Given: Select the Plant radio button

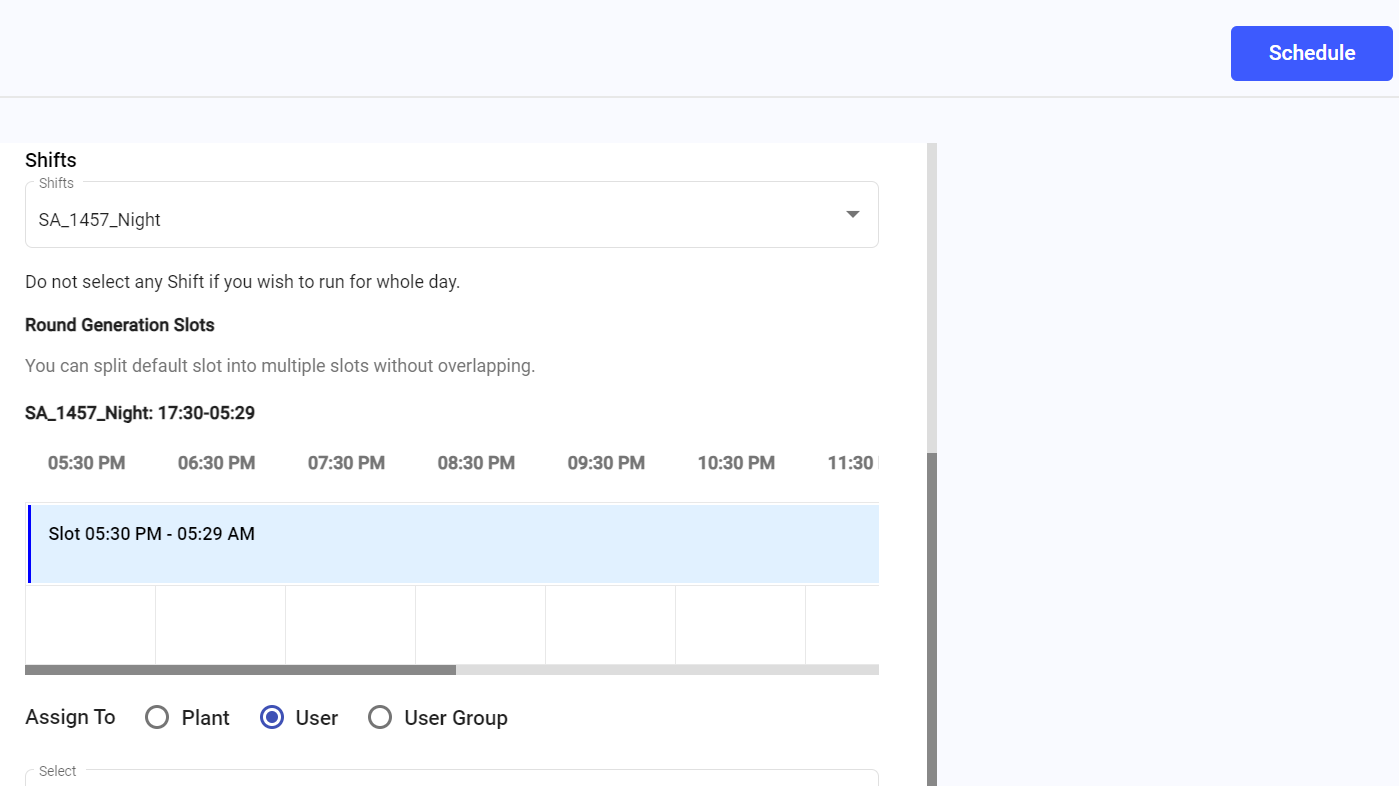Looking at the screenshot, I should point(157,718).
